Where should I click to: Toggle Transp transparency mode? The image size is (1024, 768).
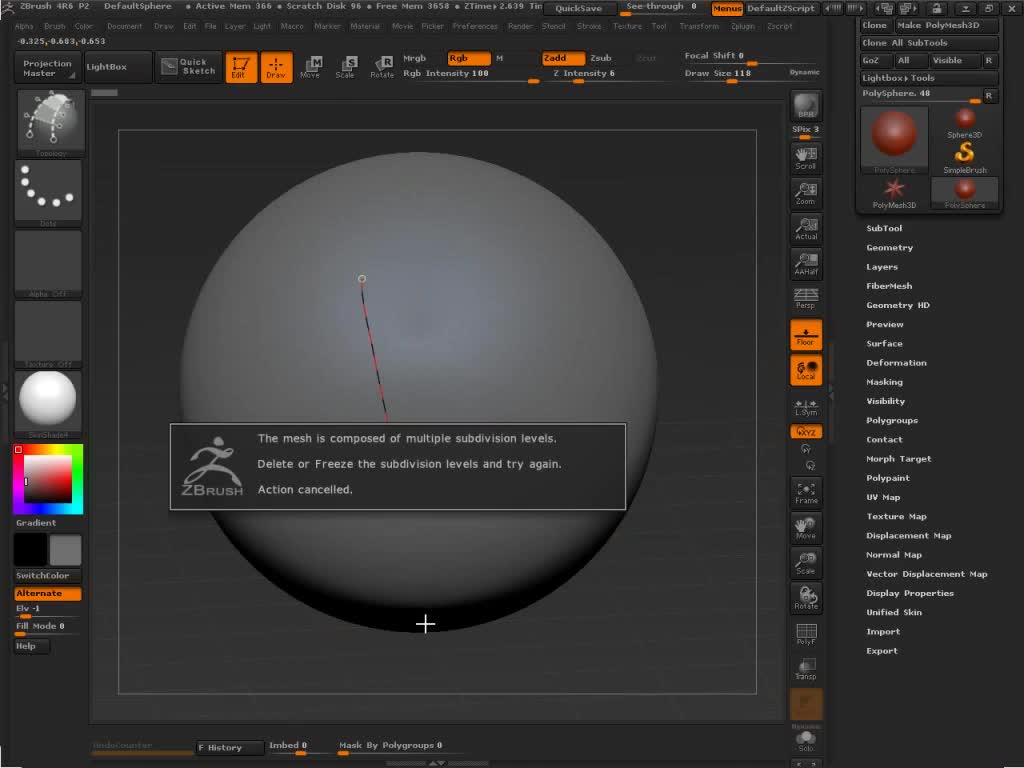806,669
